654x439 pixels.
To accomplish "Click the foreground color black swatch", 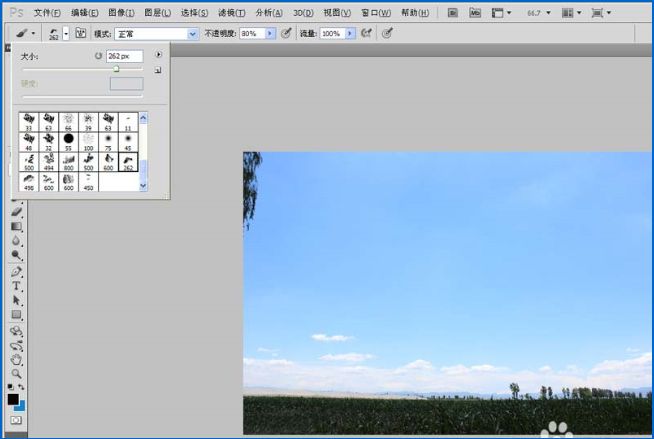I will [x=13, y=399].
